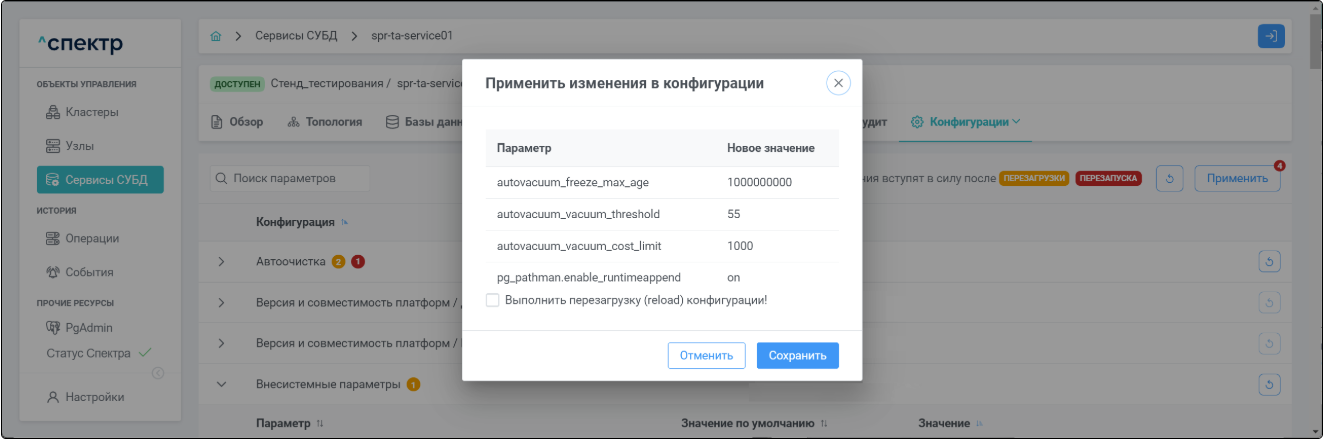The width and height of the screenshot is (1324, 440).
Task: Click the ПЕРЕЗАПУСКА badge
Action: 1109,179
